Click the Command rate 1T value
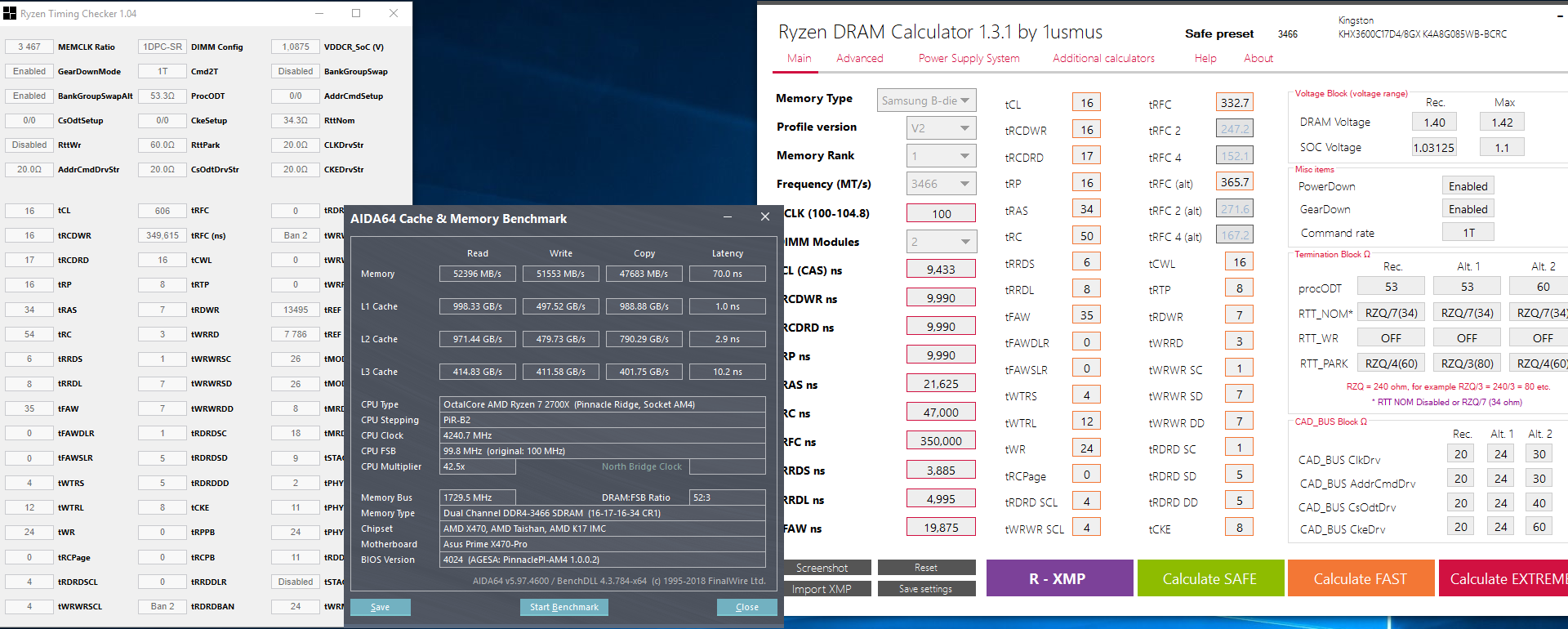The width and height of the screenshot is (1568, 629). (x=1468, y=233)
